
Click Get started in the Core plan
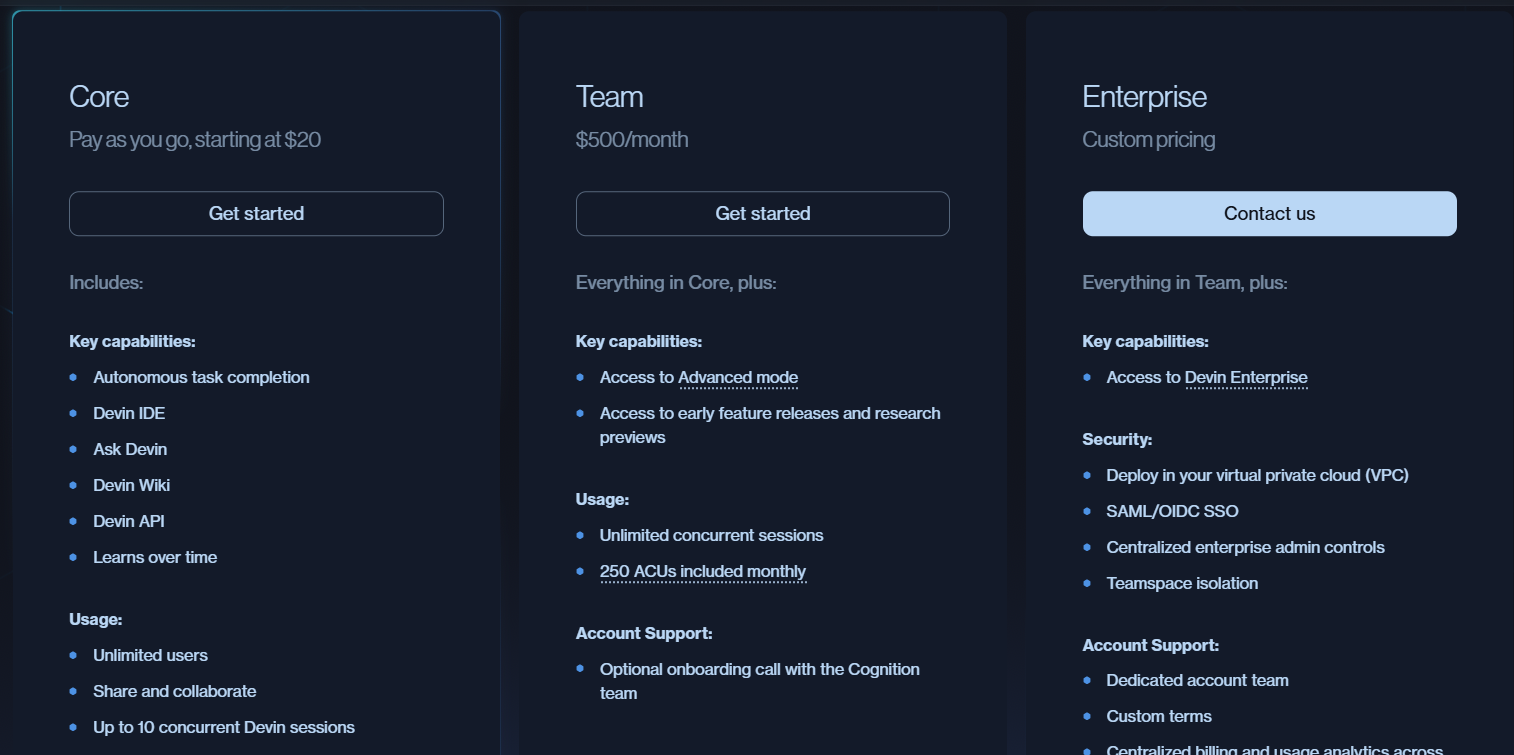(x=256, y=214)
